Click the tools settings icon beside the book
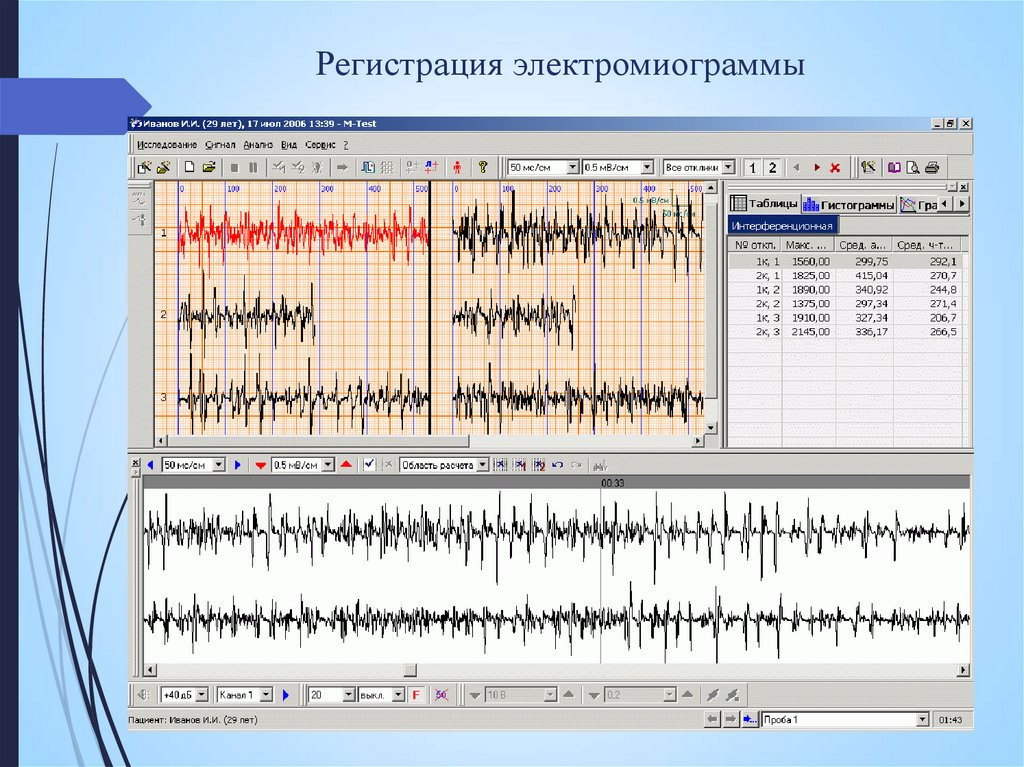Screen dimensions: 1024x767 point(868,167)
